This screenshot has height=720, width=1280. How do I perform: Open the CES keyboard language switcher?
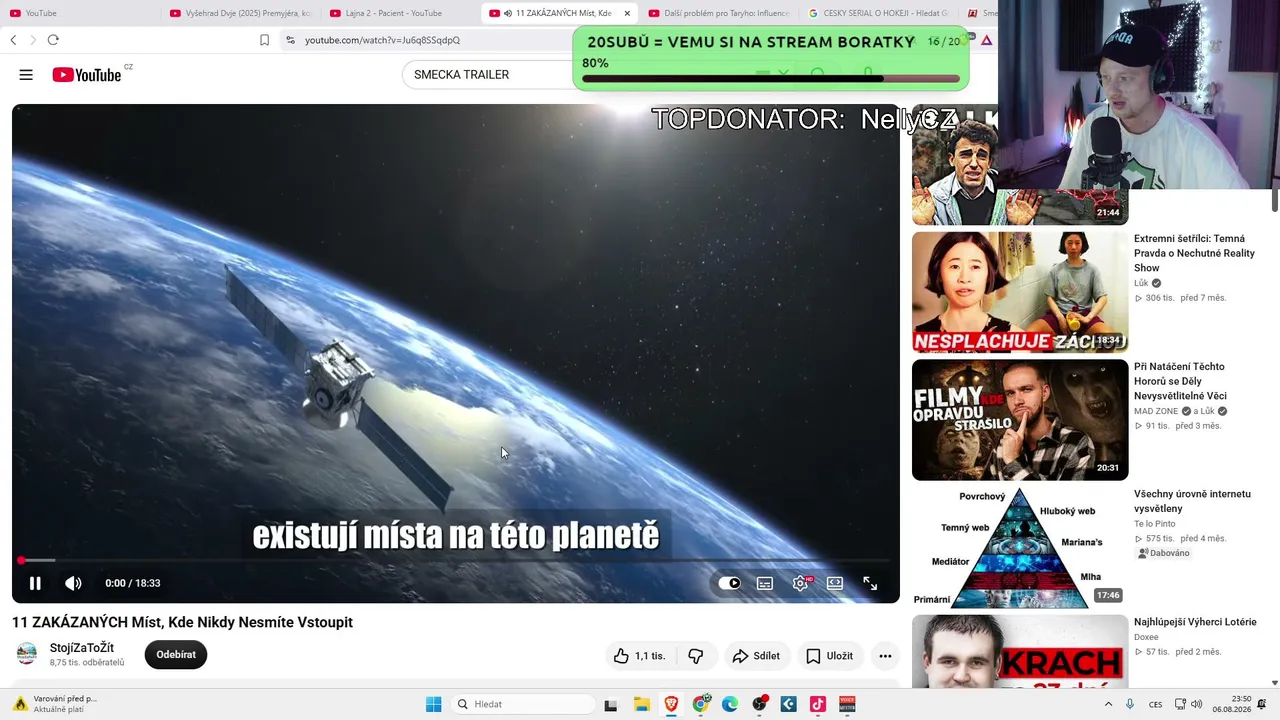(1155, 704)
